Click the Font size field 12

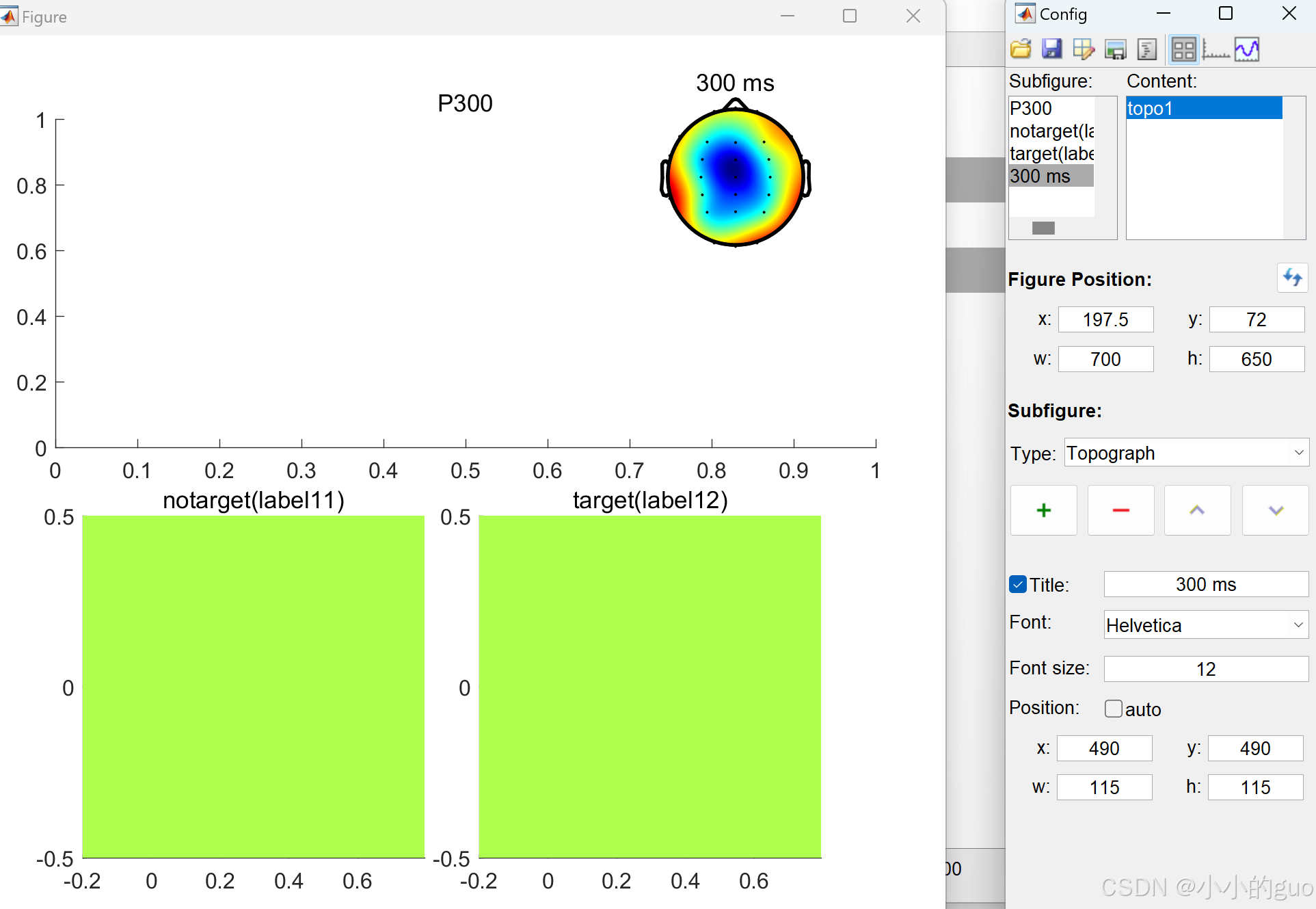[1206, 669]
